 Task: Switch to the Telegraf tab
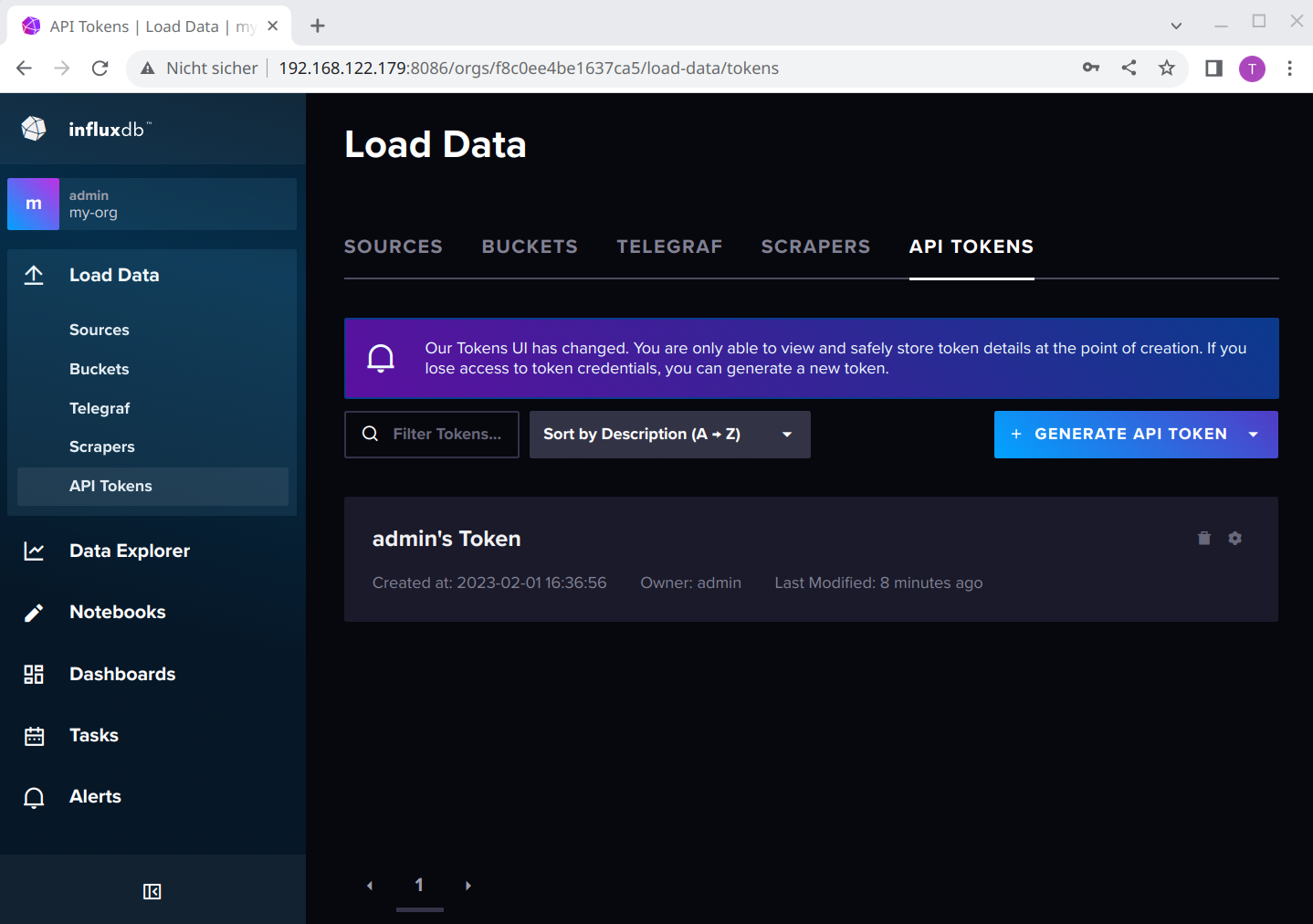point(669,247)
